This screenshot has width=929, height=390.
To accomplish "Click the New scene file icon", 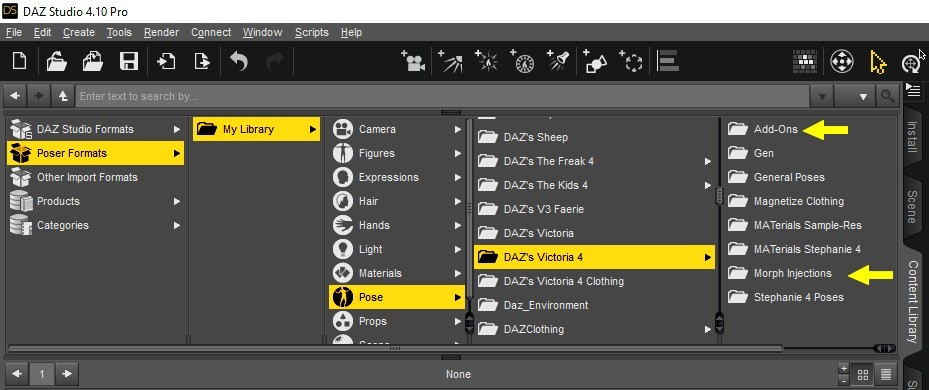I will click(20, 61).
